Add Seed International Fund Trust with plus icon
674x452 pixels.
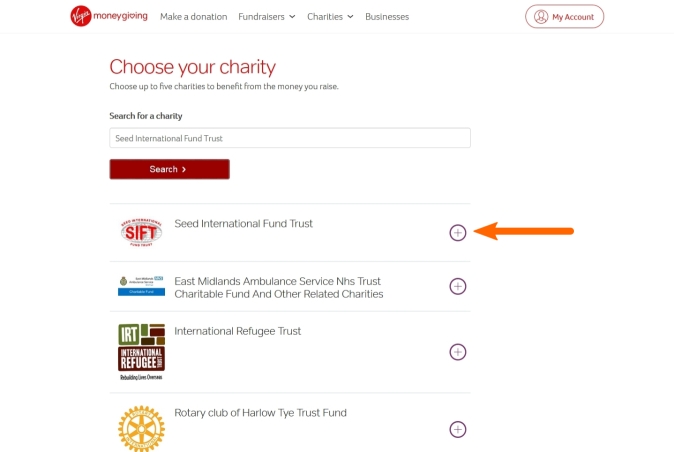(x=458, y=232)
